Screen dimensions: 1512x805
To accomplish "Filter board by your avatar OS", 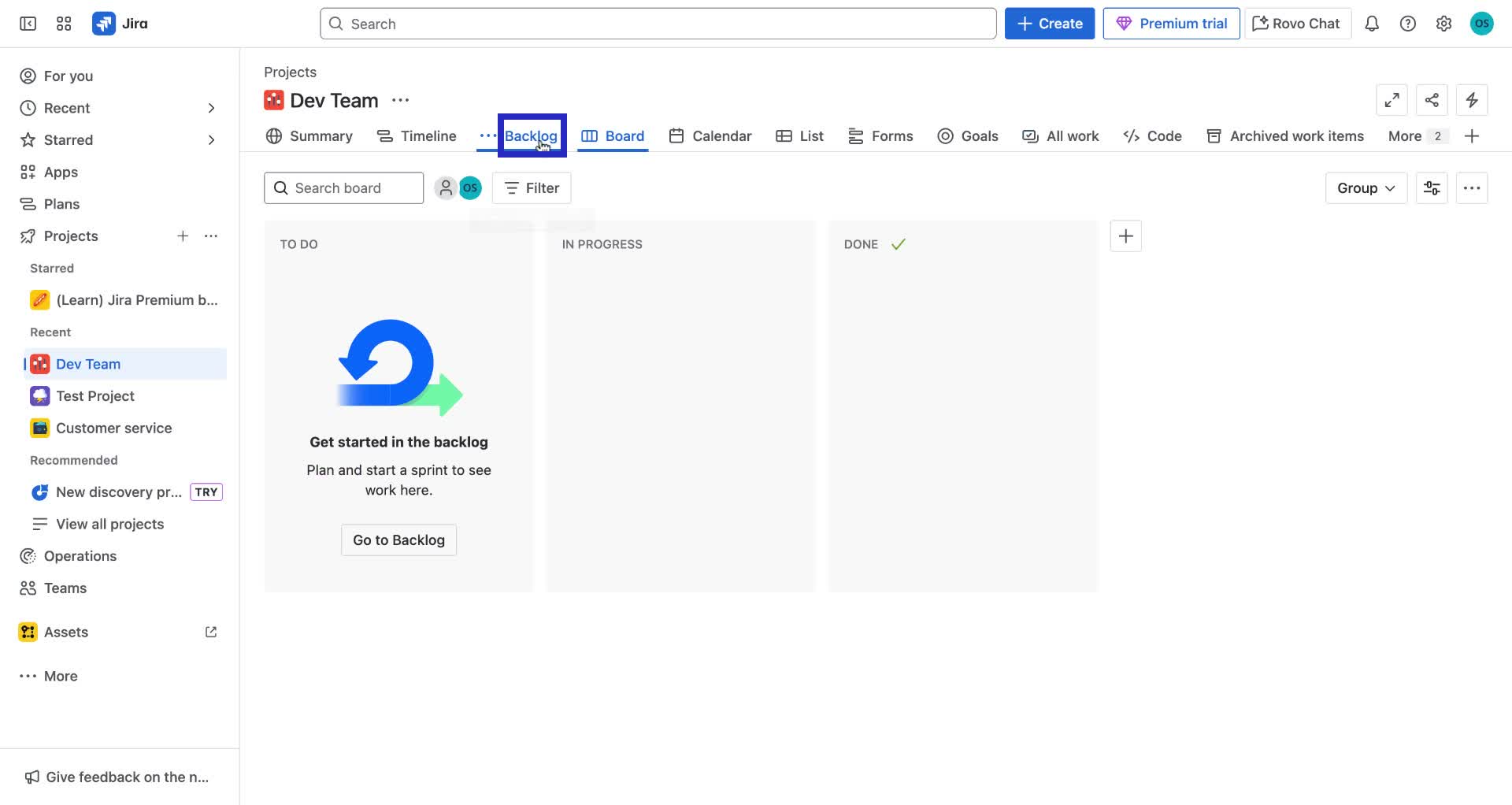I will coord(470,187).
